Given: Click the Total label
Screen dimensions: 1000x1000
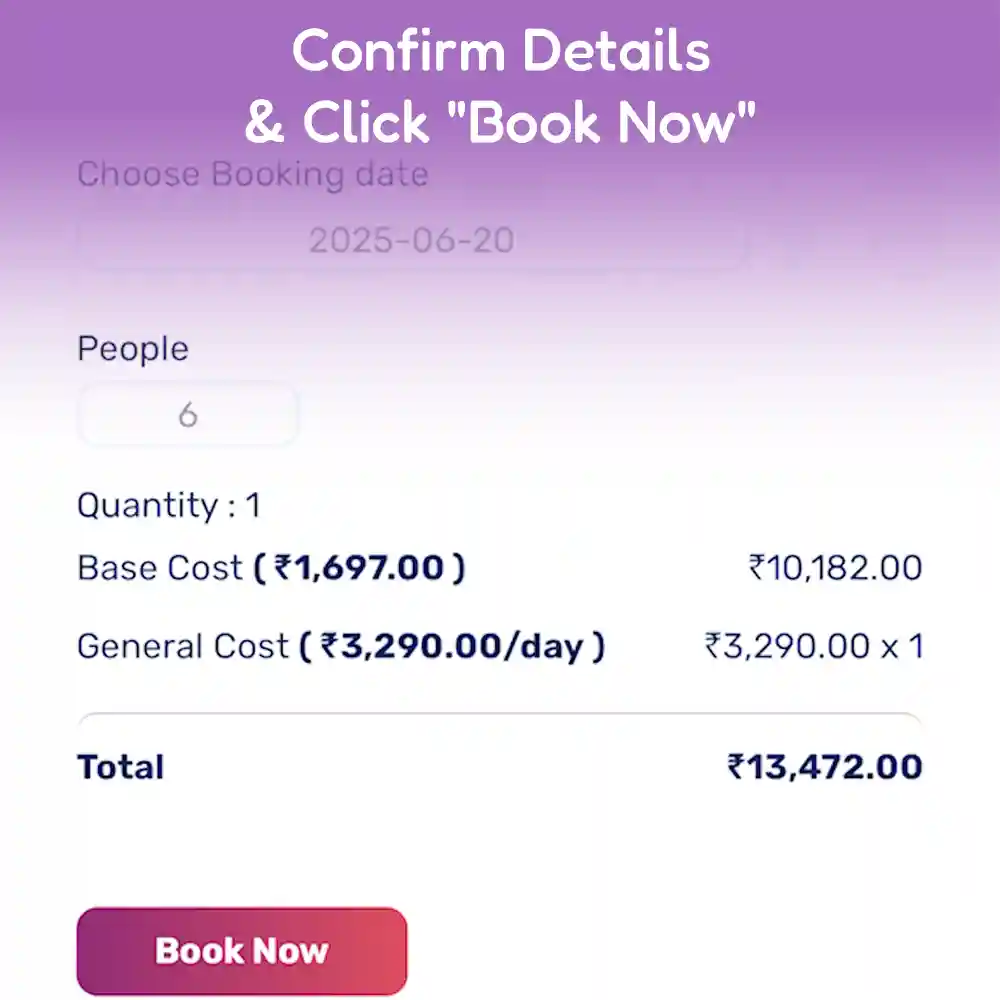Looking at the screenshot, I should (x=121, y=766).
